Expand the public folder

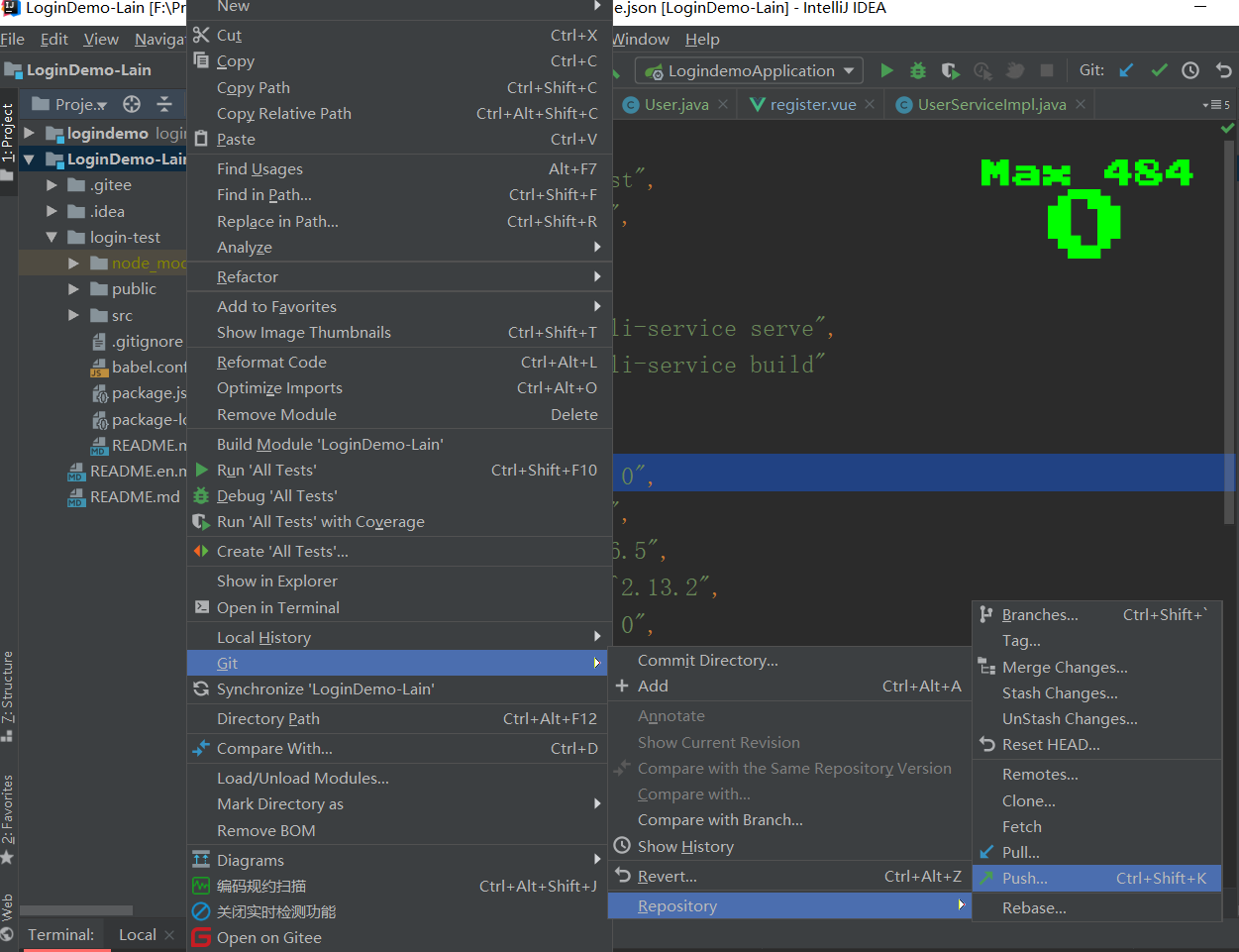(73, 288)
